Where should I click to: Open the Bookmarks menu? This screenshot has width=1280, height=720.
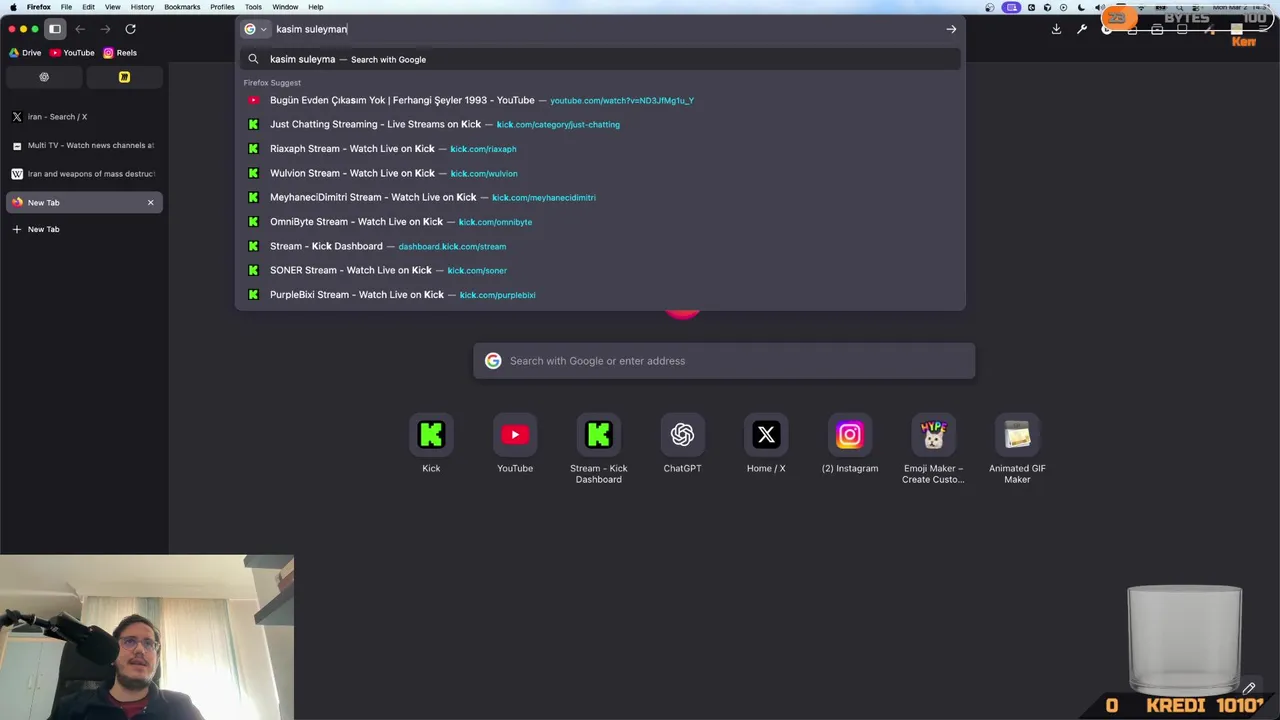pos(182,7)
